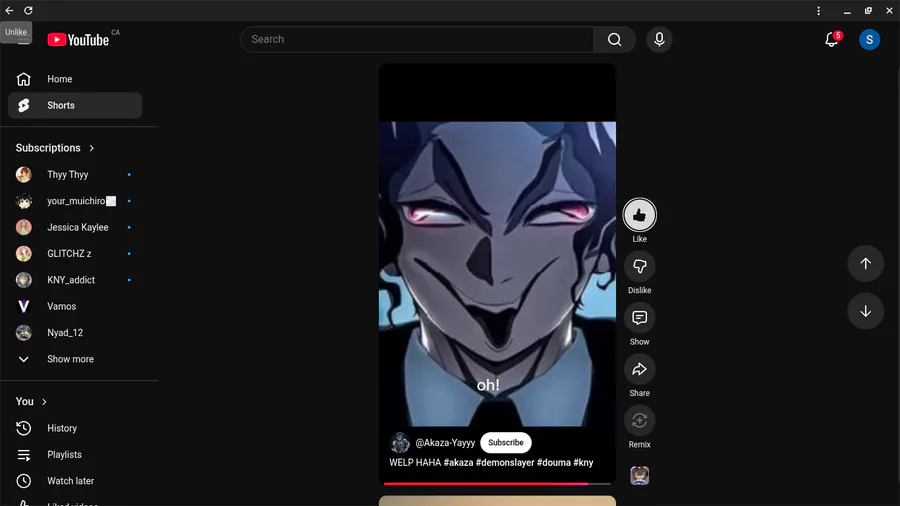Open the Nyad_12 channel
The height and width of the screenshot is (506, 900).
coord(75,333)
